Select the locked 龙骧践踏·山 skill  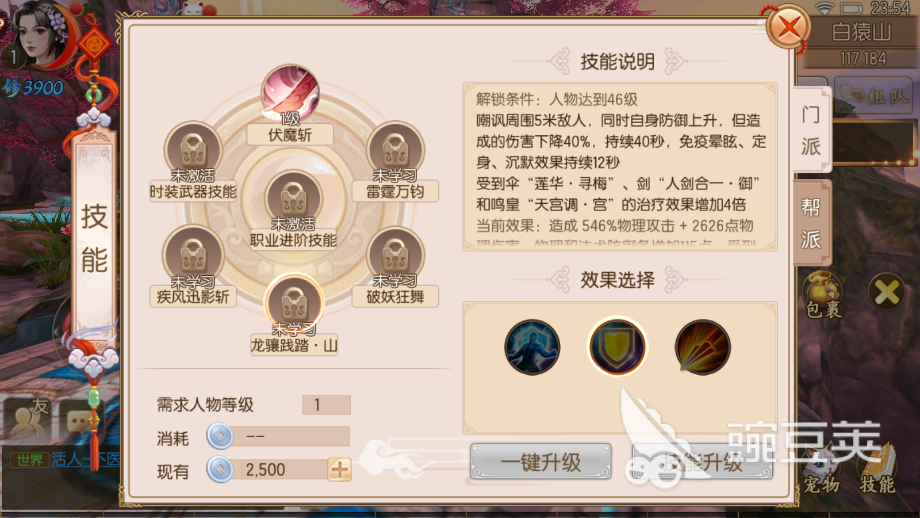tap(294, 303)
